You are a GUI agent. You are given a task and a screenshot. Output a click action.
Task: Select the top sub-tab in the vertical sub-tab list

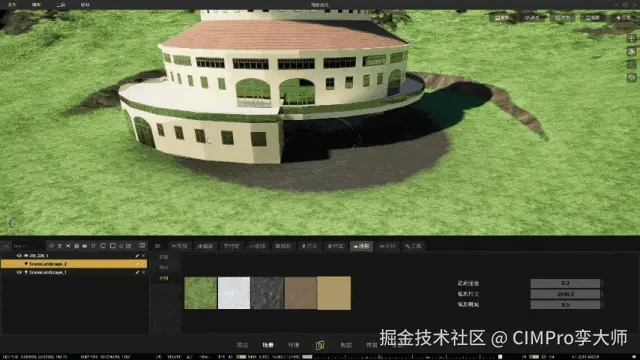(x=164, y=257)
